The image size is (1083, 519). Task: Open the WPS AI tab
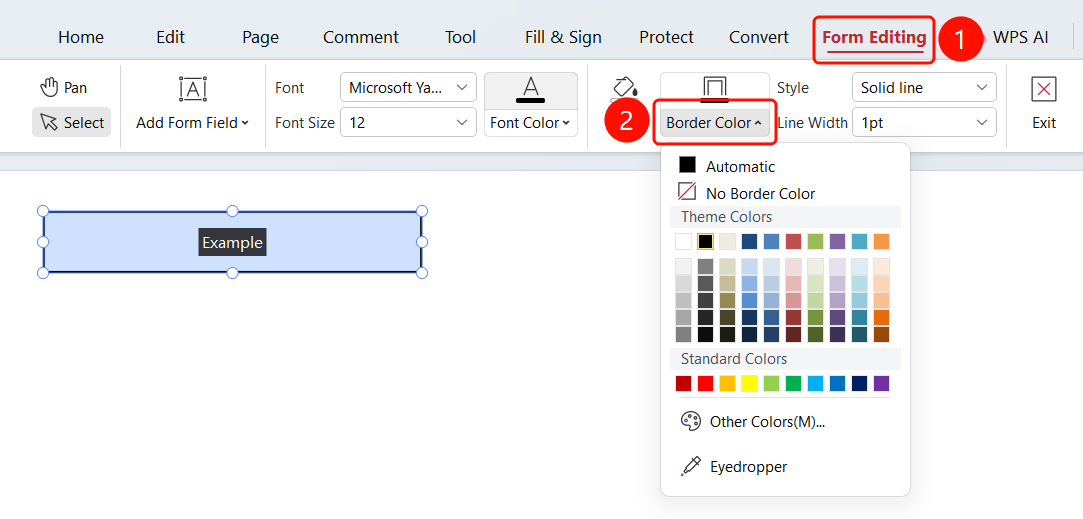(1020, 37)
